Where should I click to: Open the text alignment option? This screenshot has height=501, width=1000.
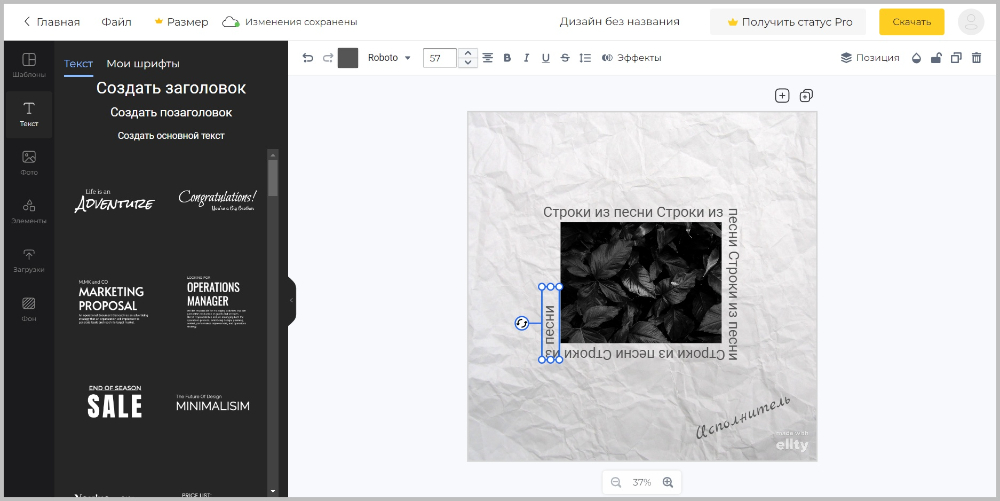[488, 58]
